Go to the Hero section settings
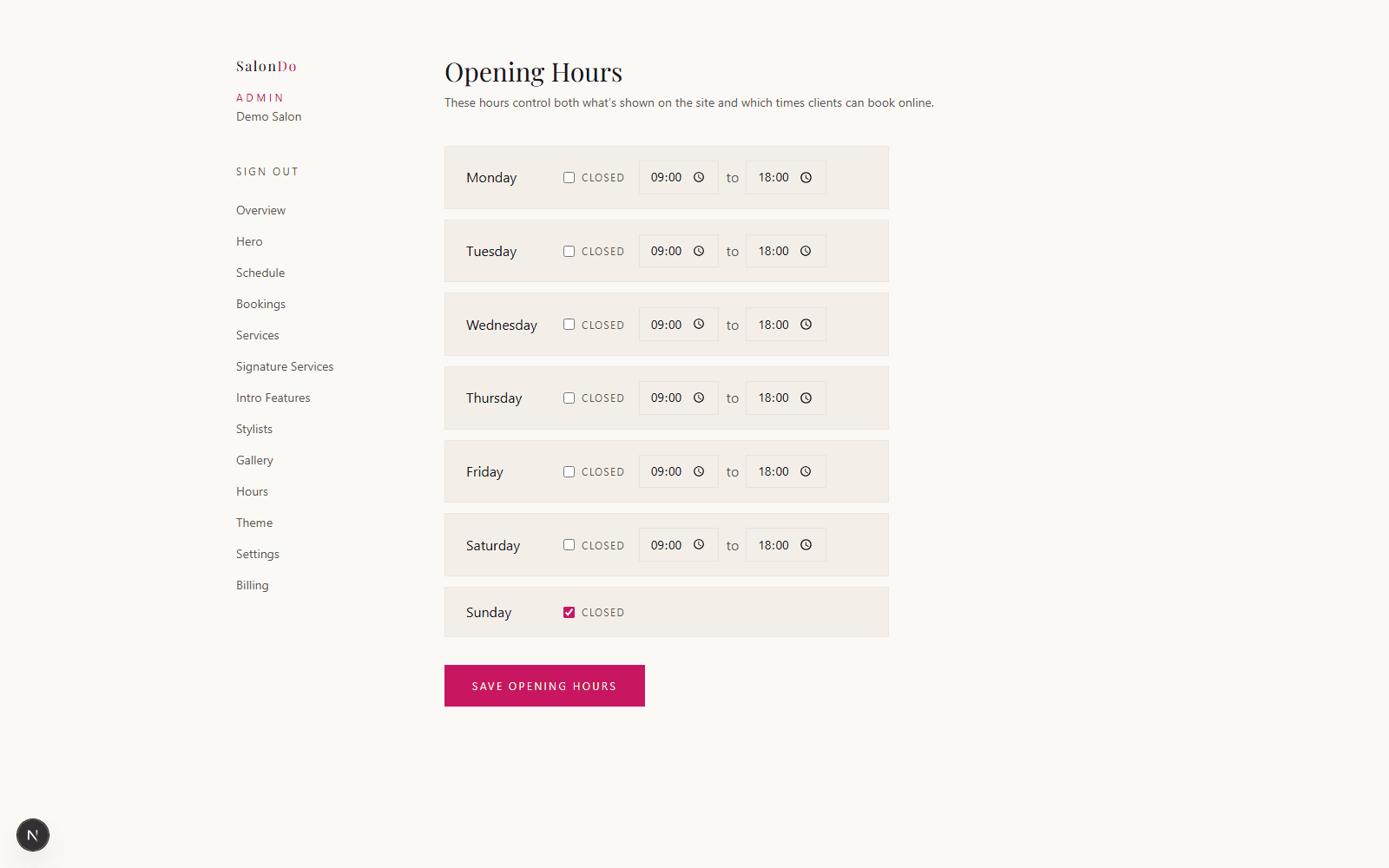This screenshot has height=868, width=1389. click(x=249, y=241)
